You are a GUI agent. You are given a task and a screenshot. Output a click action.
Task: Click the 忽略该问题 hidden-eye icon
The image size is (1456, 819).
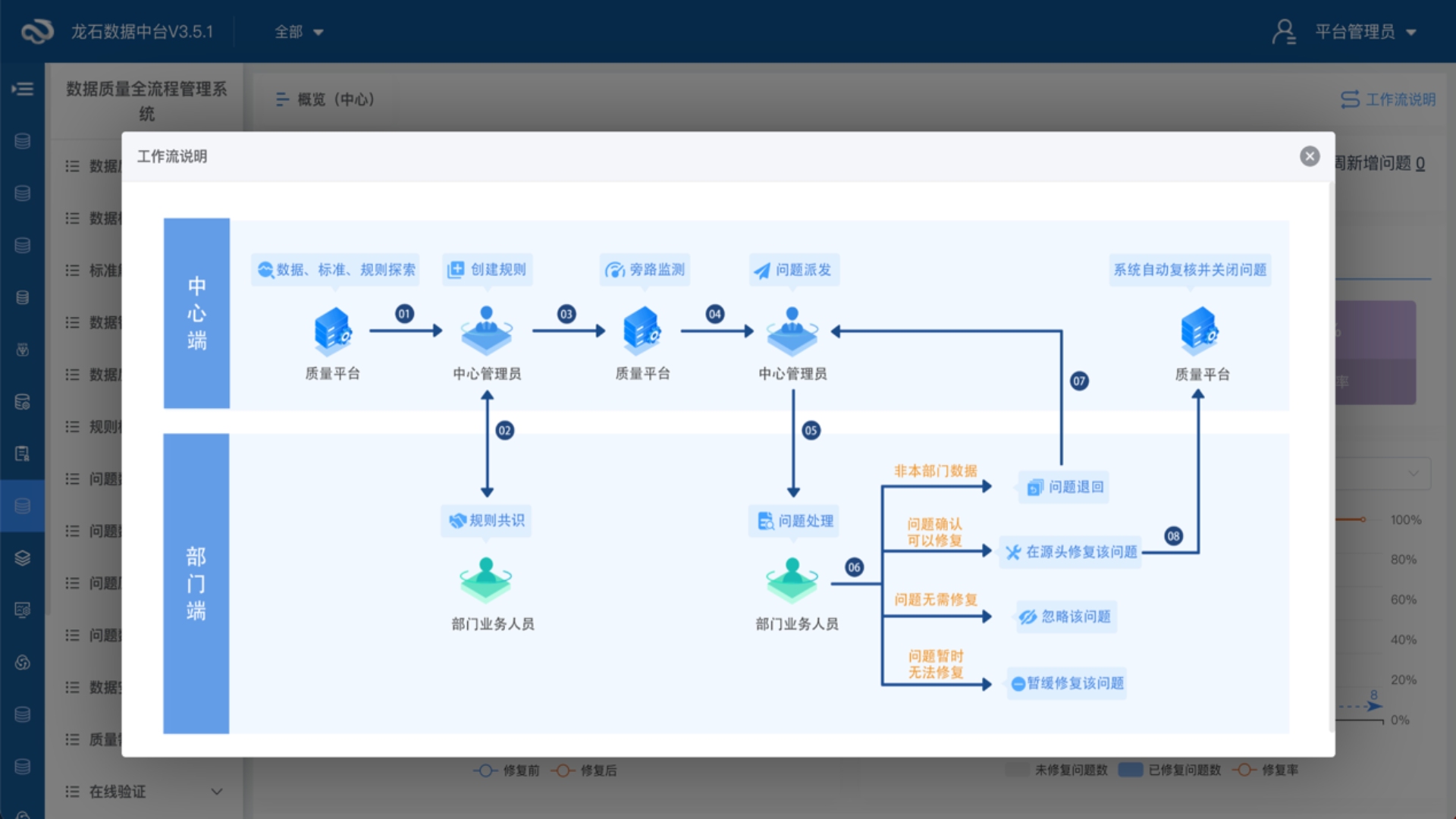tap(1028, 617)
